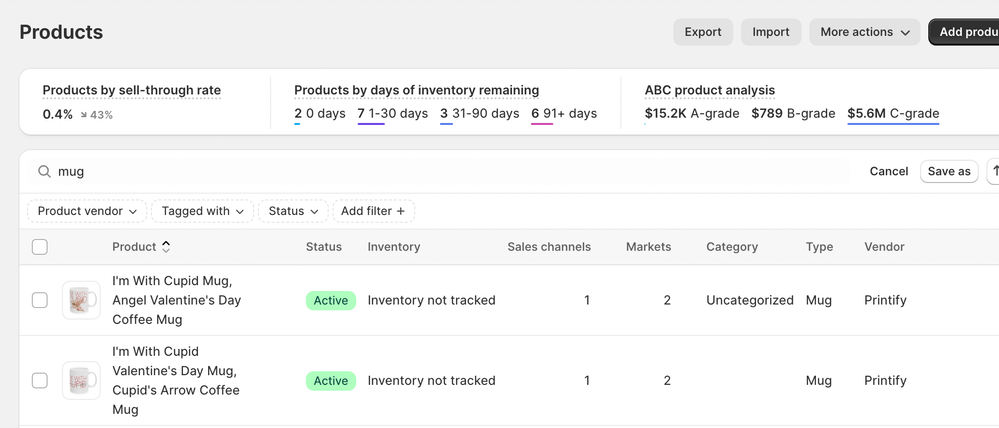Tick the select-all products checkbox
Viewport: 999px width, 428px height.
(x=40, y=246)
